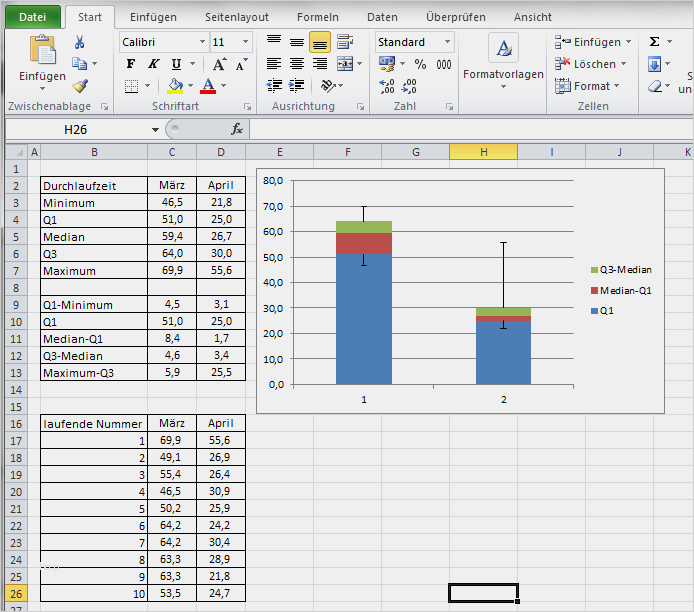Click the yellow fill color bucket
This screenshot has height=612, width=694.
coord(175,85)
